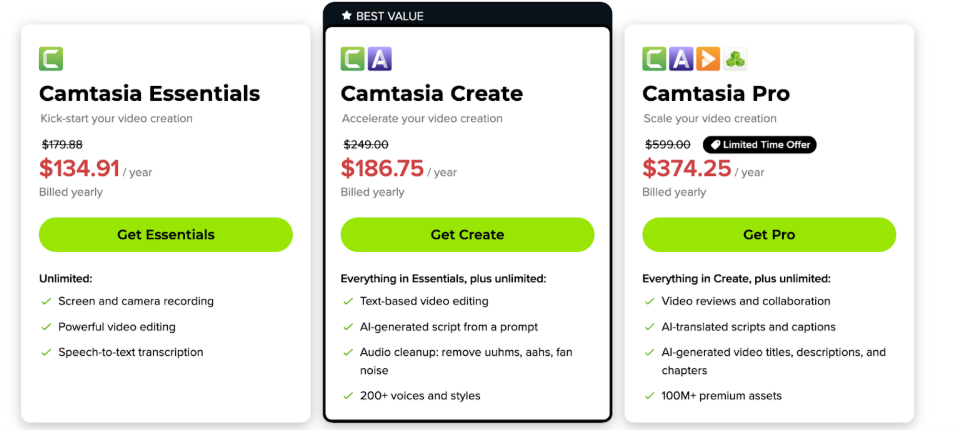Click the orange Screencast play icon on Pro card

click(708, 59)
